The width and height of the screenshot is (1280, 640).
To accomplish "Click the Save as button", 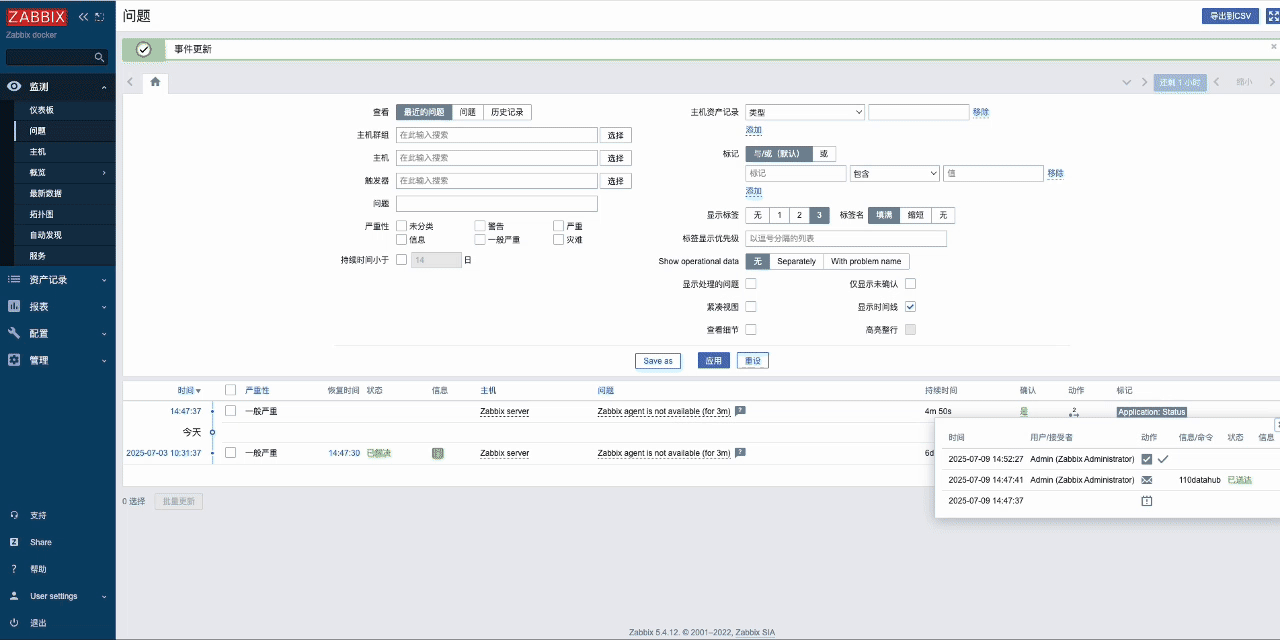I will (x=658, y=361).
